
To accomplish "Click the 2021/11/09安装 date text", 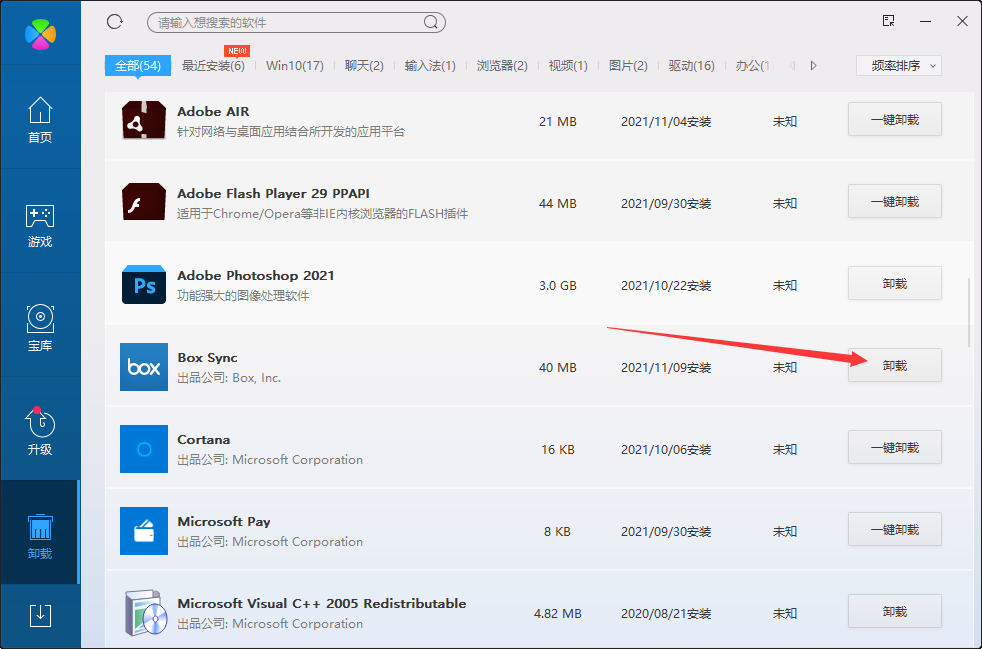I will click(666, 368).
